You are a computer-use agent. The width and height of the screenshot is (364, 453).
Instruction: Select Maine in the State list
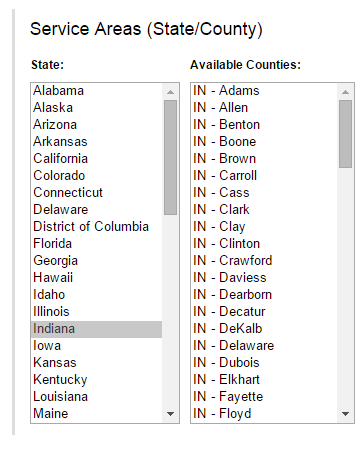(96, 414)
